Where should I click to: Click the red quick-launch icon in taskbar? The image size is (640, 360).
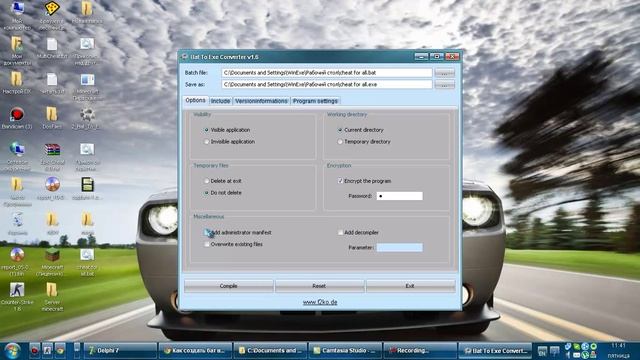pyautogui.click(x=35, y=350)
